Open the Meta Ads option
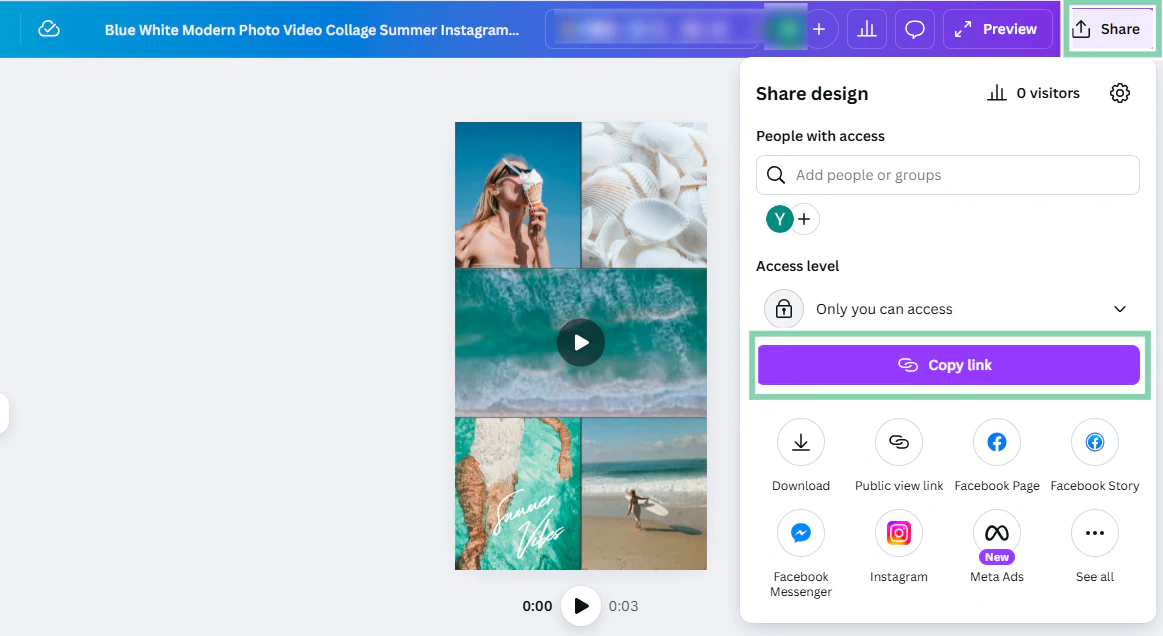The width and height of the screenshot is (1163, 636). (x=997, y=546)
